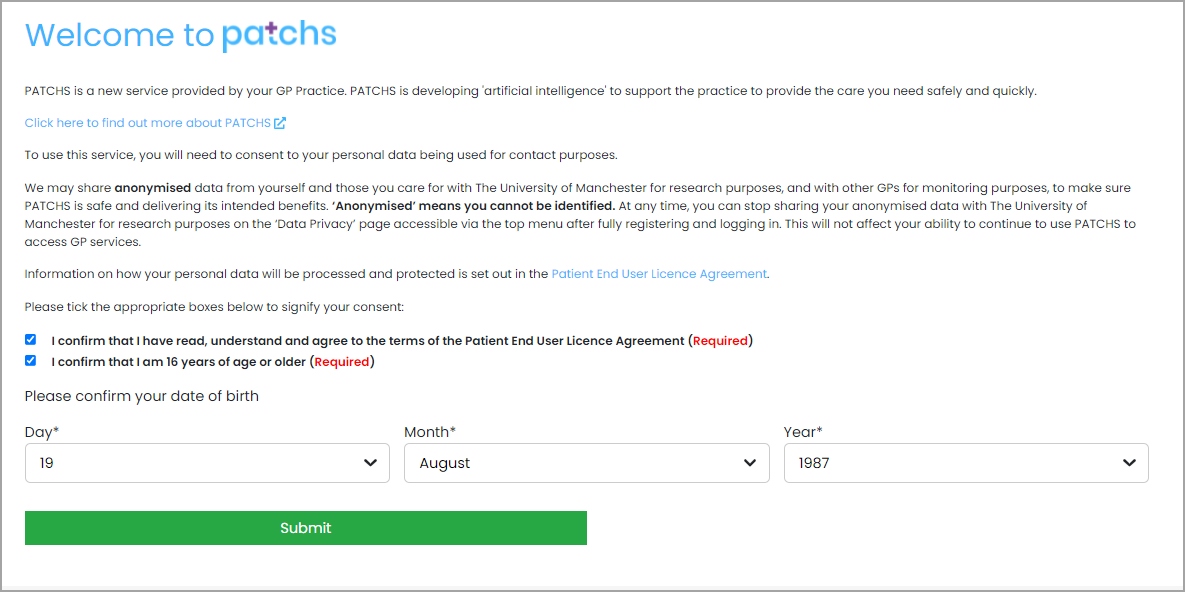The height and width of the screenshot is (592, 1185).
Task: Click the 'Day*' field label
Action: pos(42,432)
